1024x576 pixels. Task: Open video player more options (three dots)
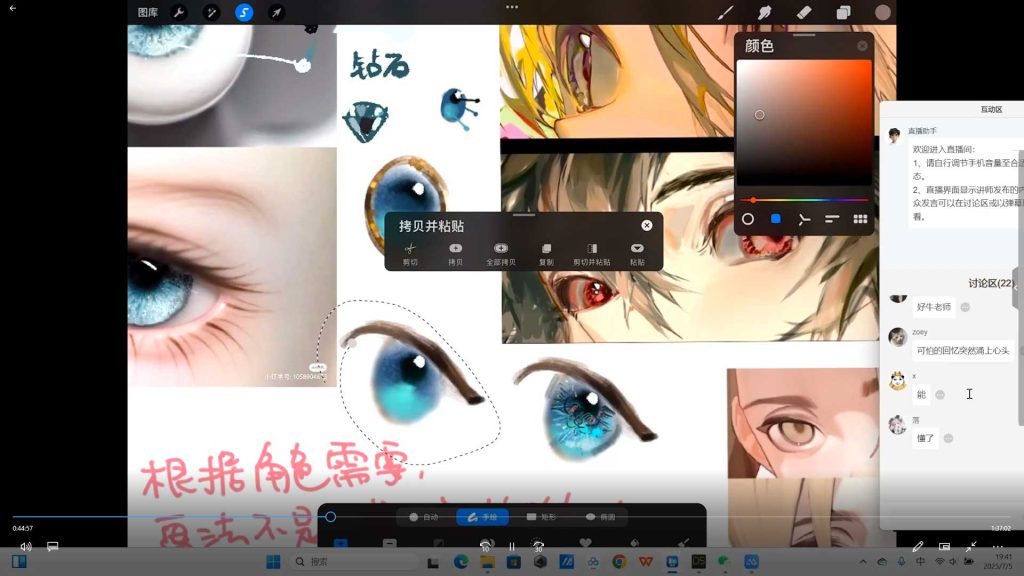point(998,547)
